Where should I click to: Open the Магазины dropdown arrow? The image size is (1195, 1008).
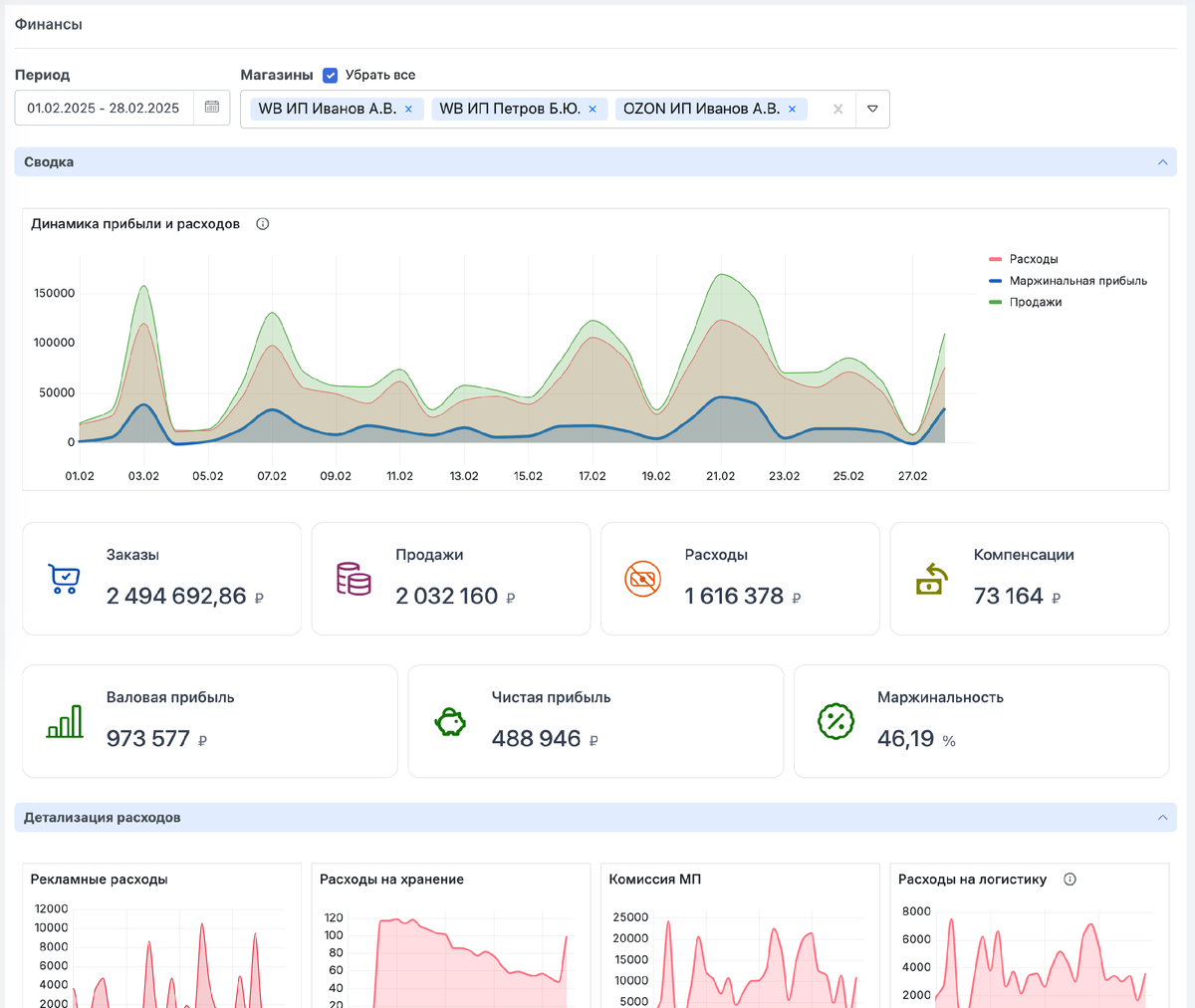click(872, 110)
